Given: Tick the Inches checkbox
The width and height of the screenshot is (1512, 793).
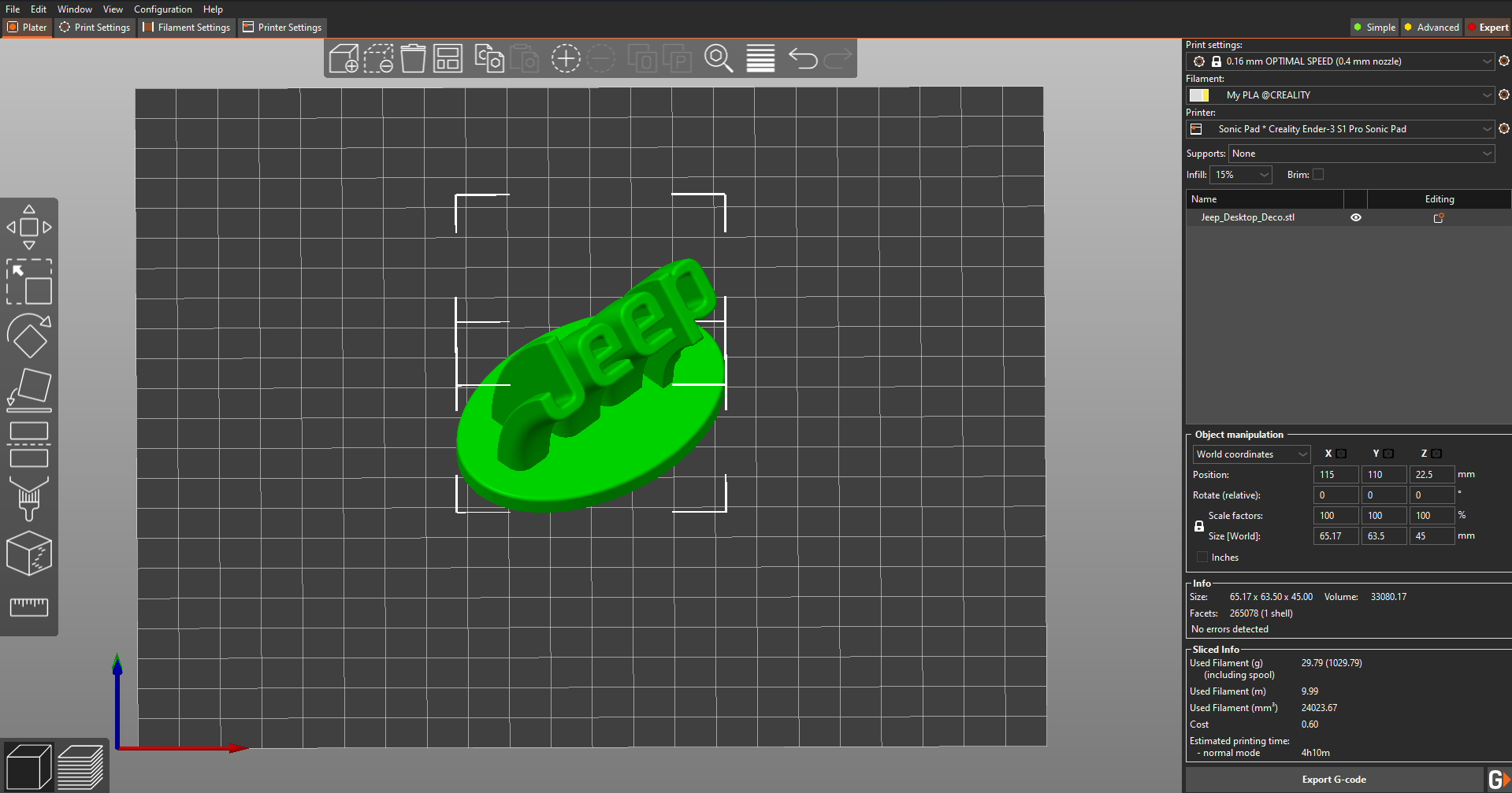Looking at the screenshot, I should [1202, 558].
